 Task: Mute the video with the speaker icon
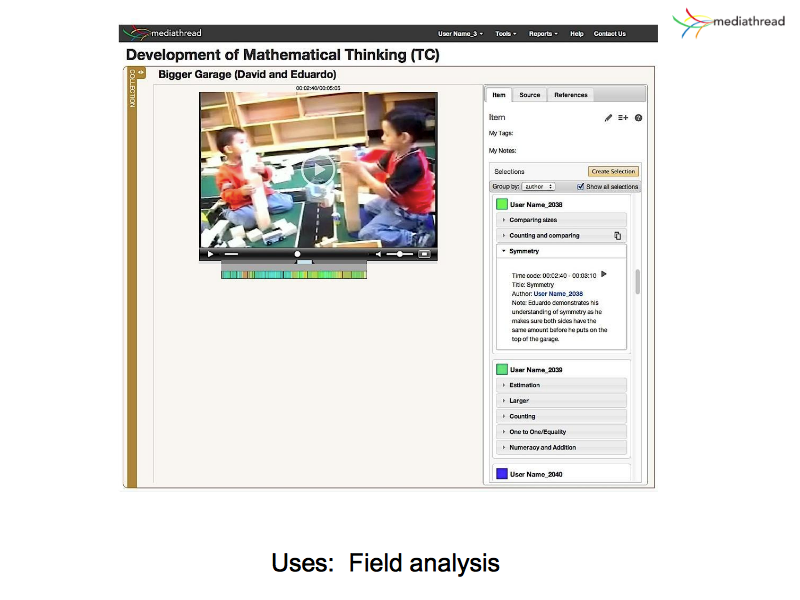click(x=379, y=254)
